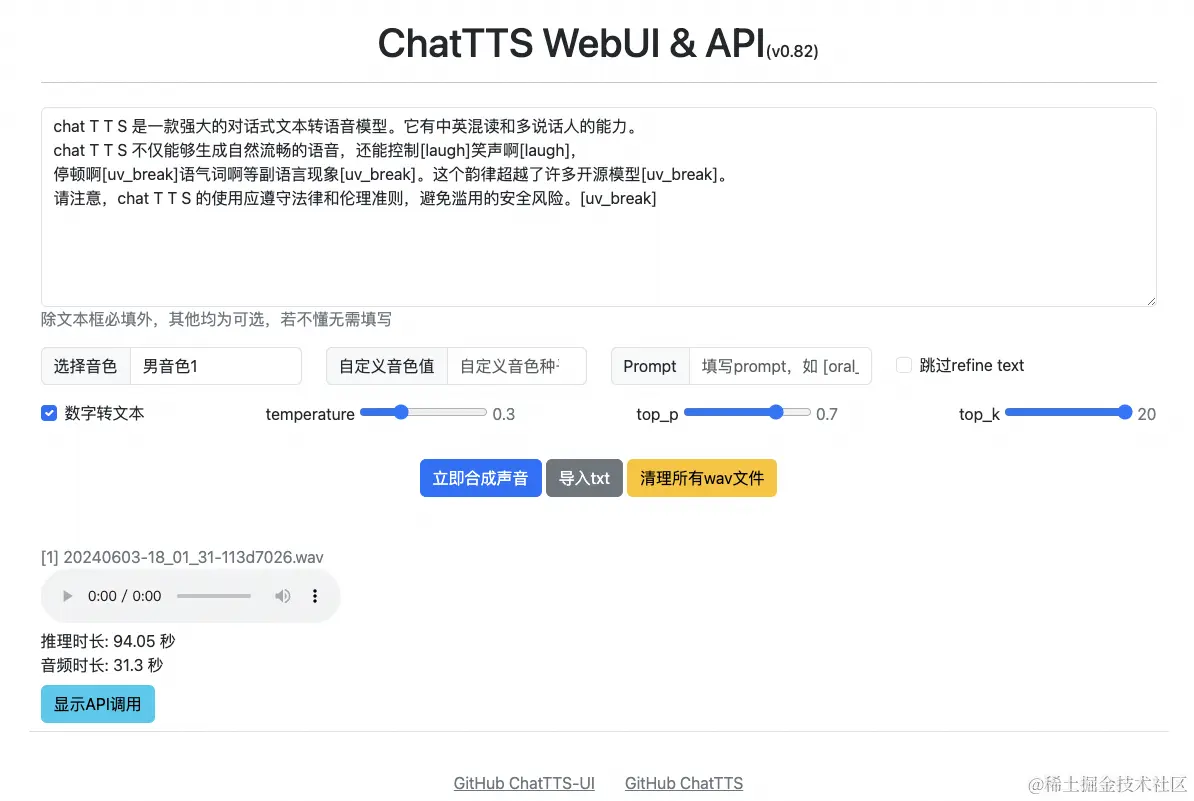1194x801 pixels.
Task: Toggle the 数字转文本 checkbox
Action: click(x=49, y=413)
